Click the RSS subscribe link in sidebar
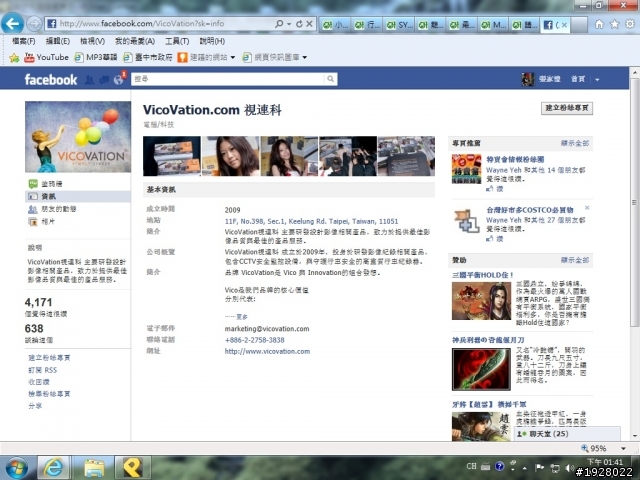Image resolution: width=640 pixels, height=480 pixels. coord(42,370)
